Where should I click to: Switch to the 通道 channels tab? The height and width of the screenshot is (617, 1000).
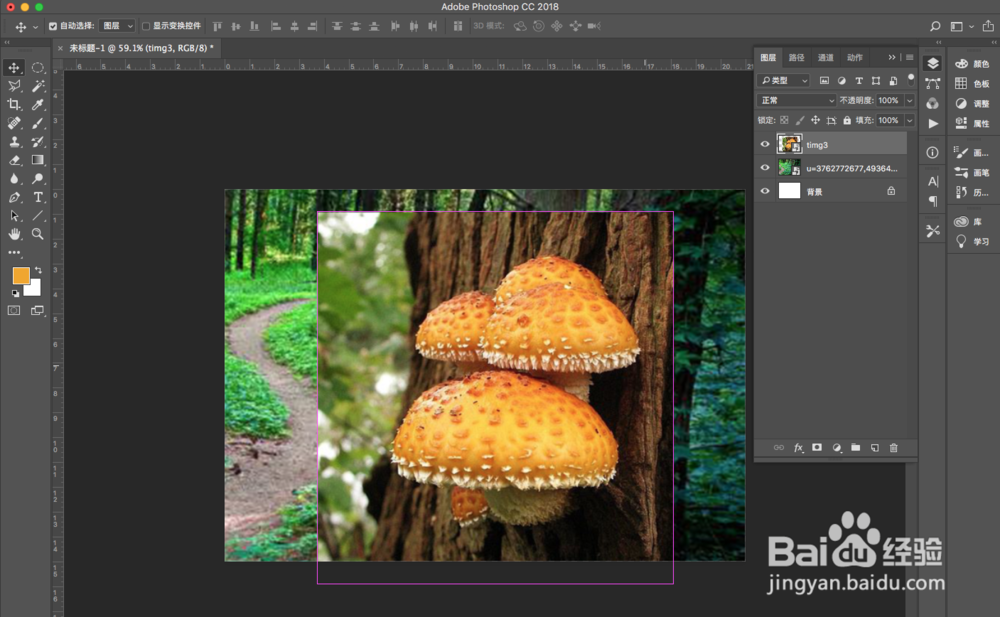tap(825, 58)
